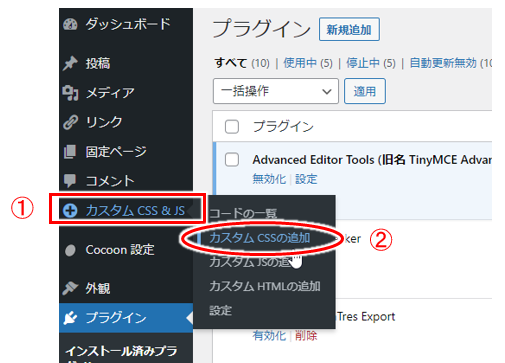Click the pushpin icon beside 投稿
The image size is (505, 363).
(x=70, y=63)
